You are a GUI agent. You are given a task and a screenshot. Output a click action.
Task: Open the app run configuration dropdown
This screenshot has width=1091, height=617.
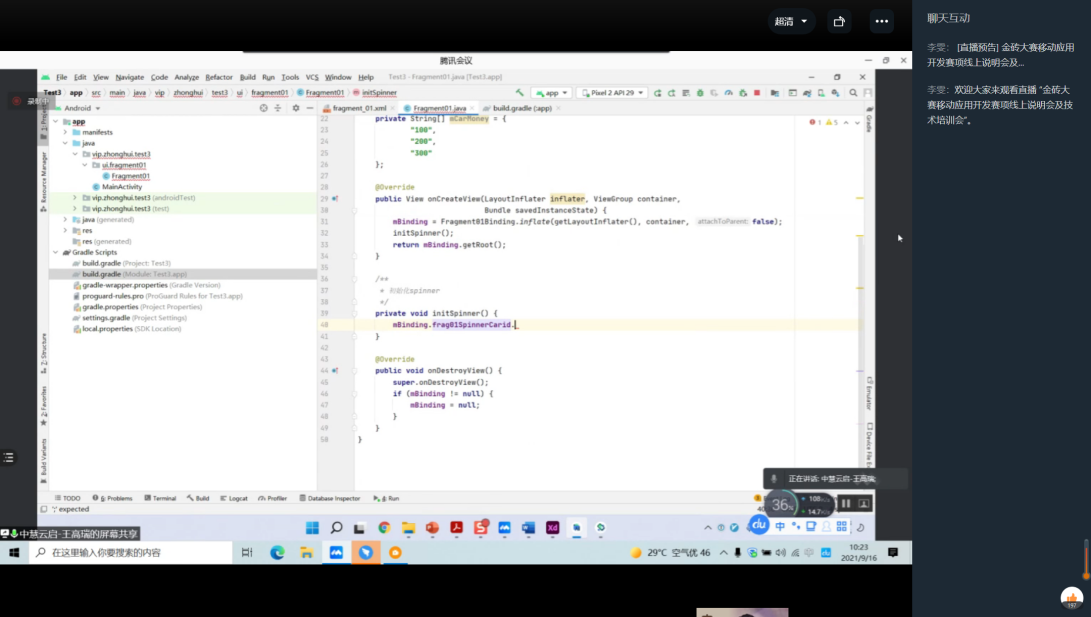coord(552,93)
